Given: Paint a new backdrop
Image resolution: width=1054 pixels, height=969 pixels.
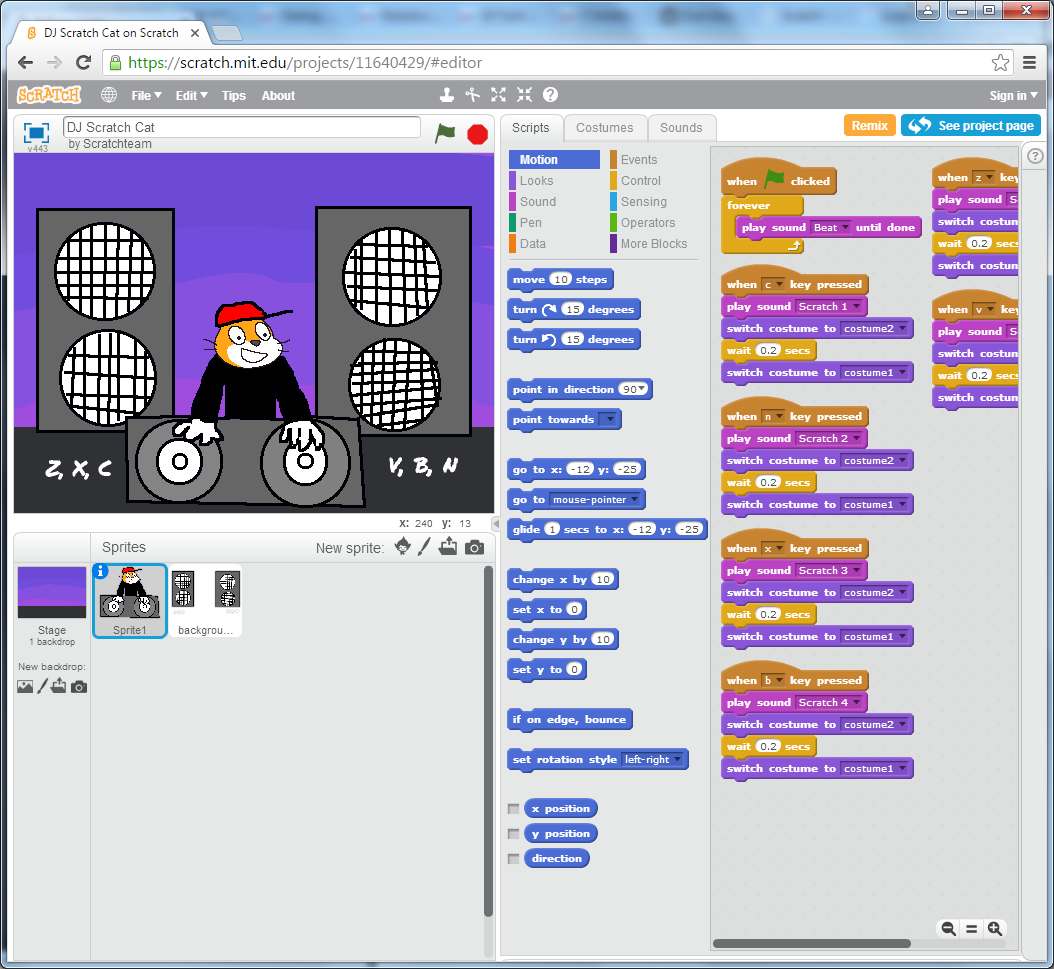Looking at the screenshot, I should [42, 686].
